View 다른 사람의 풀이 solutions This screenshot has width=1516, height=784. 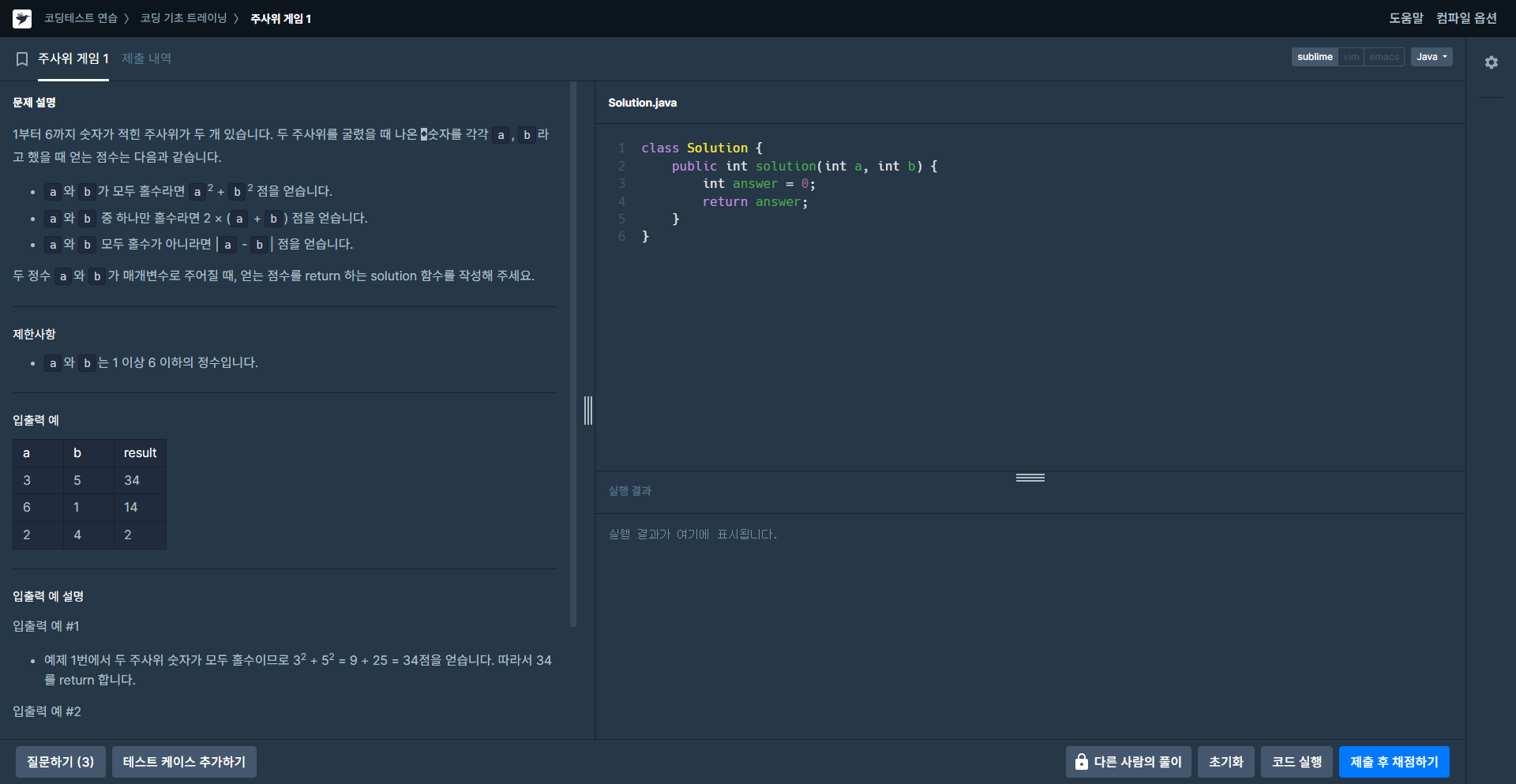[x=1128, y=762]
